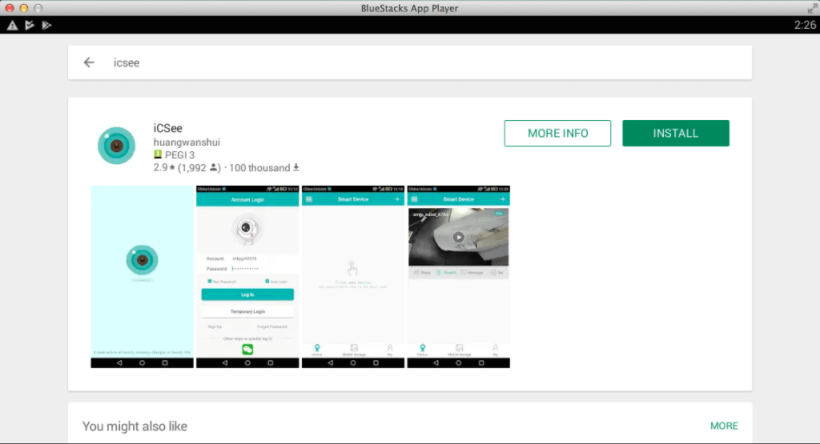Toggle fullscreen using the title bar arrows

[x=812, y=8]
